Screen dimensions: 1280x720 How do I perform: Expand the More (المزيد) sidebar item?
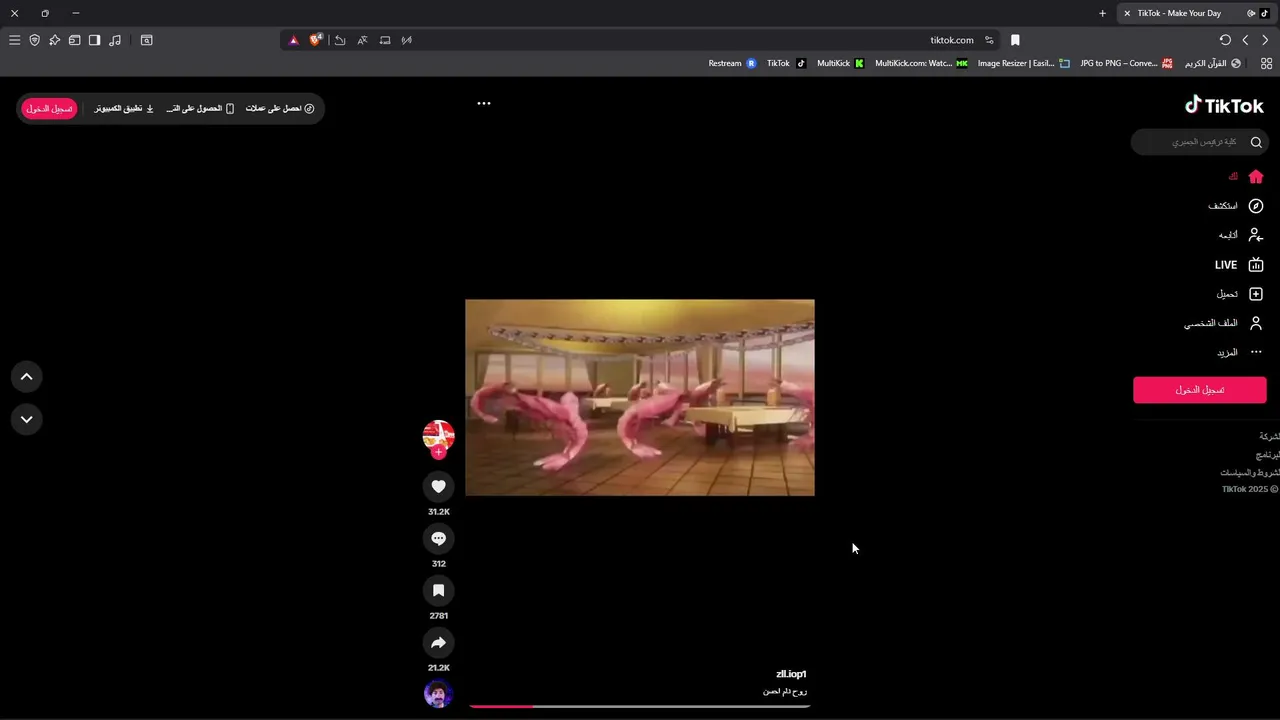1240,352
